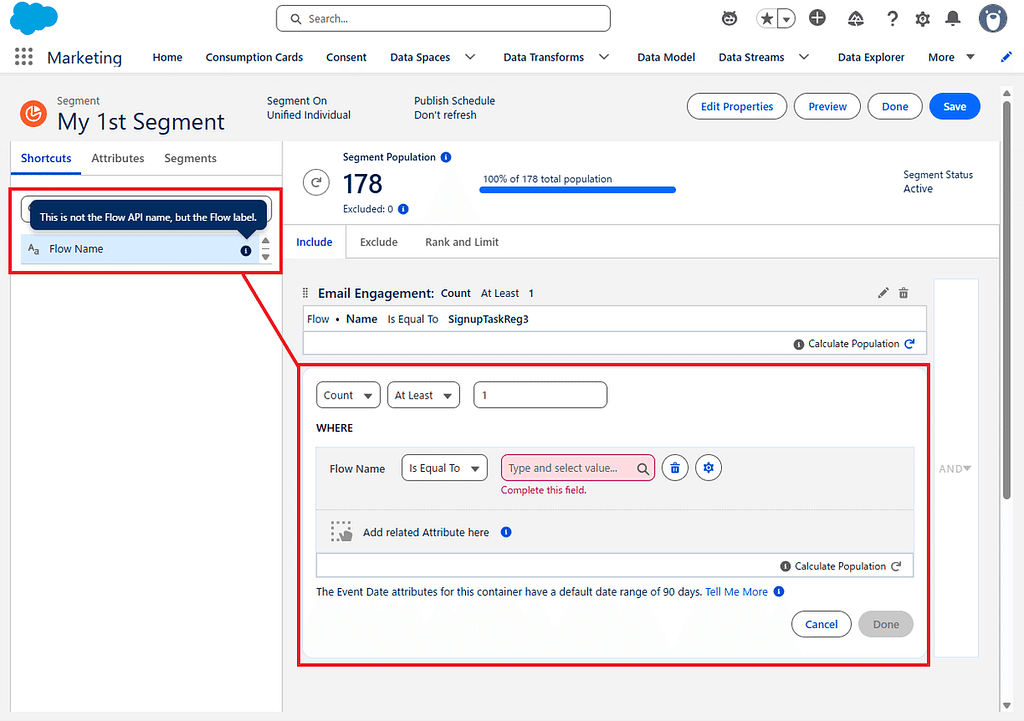This screenshot has width=1024, height=721.
Task: Click the Flow Name info icon
Action: pos(246,251)
